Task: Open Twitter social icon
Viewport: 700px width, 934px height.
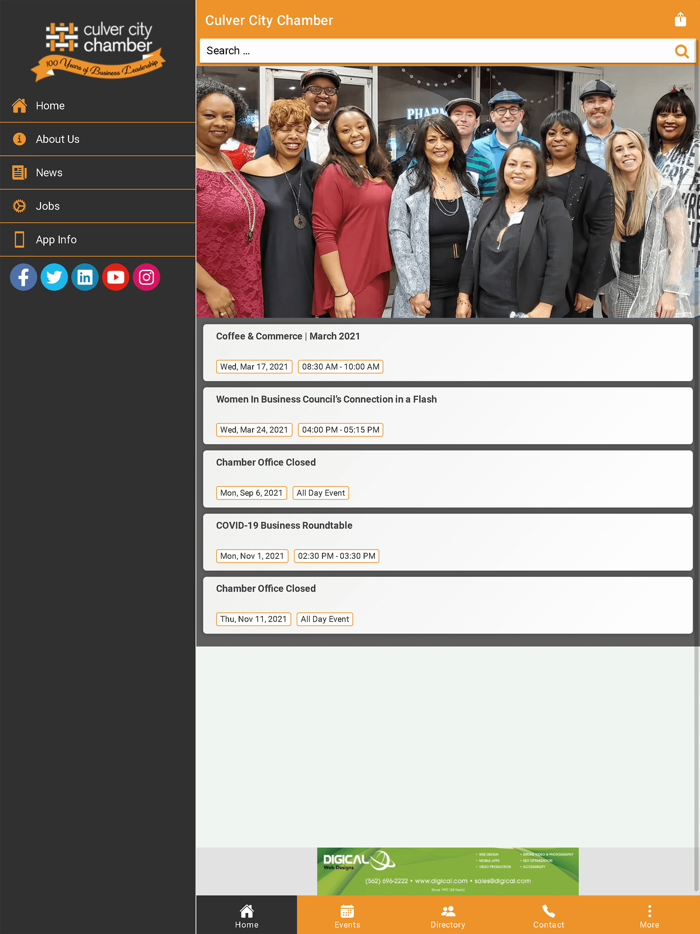Action: [54, 277]
